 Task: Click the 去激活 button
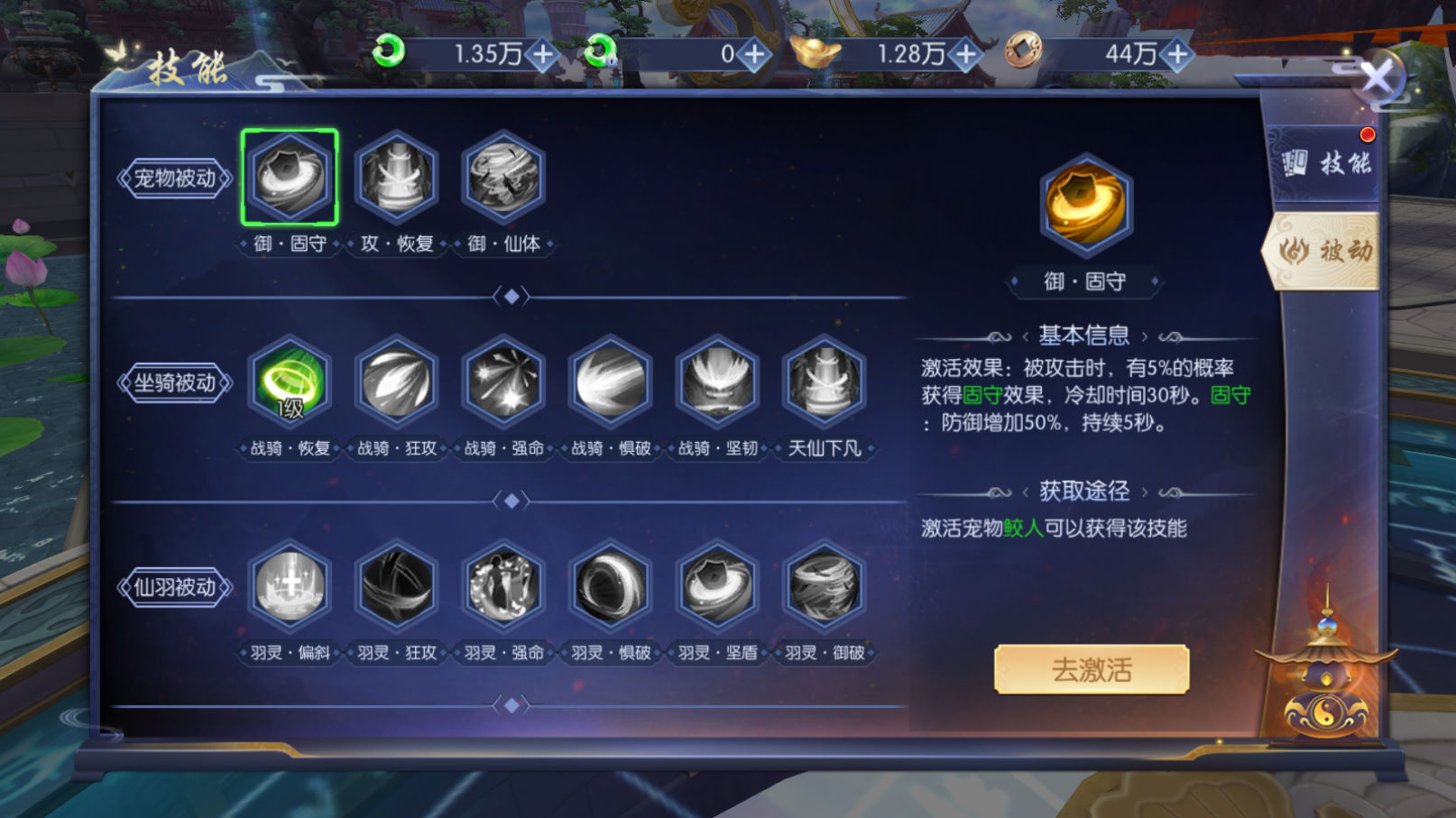1092,669
